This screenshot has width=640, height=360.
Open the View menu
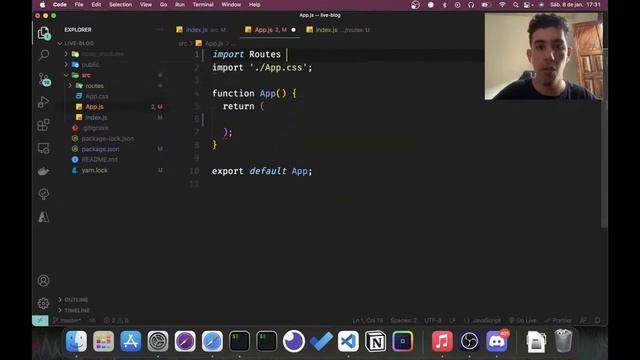tap(146, 4)
